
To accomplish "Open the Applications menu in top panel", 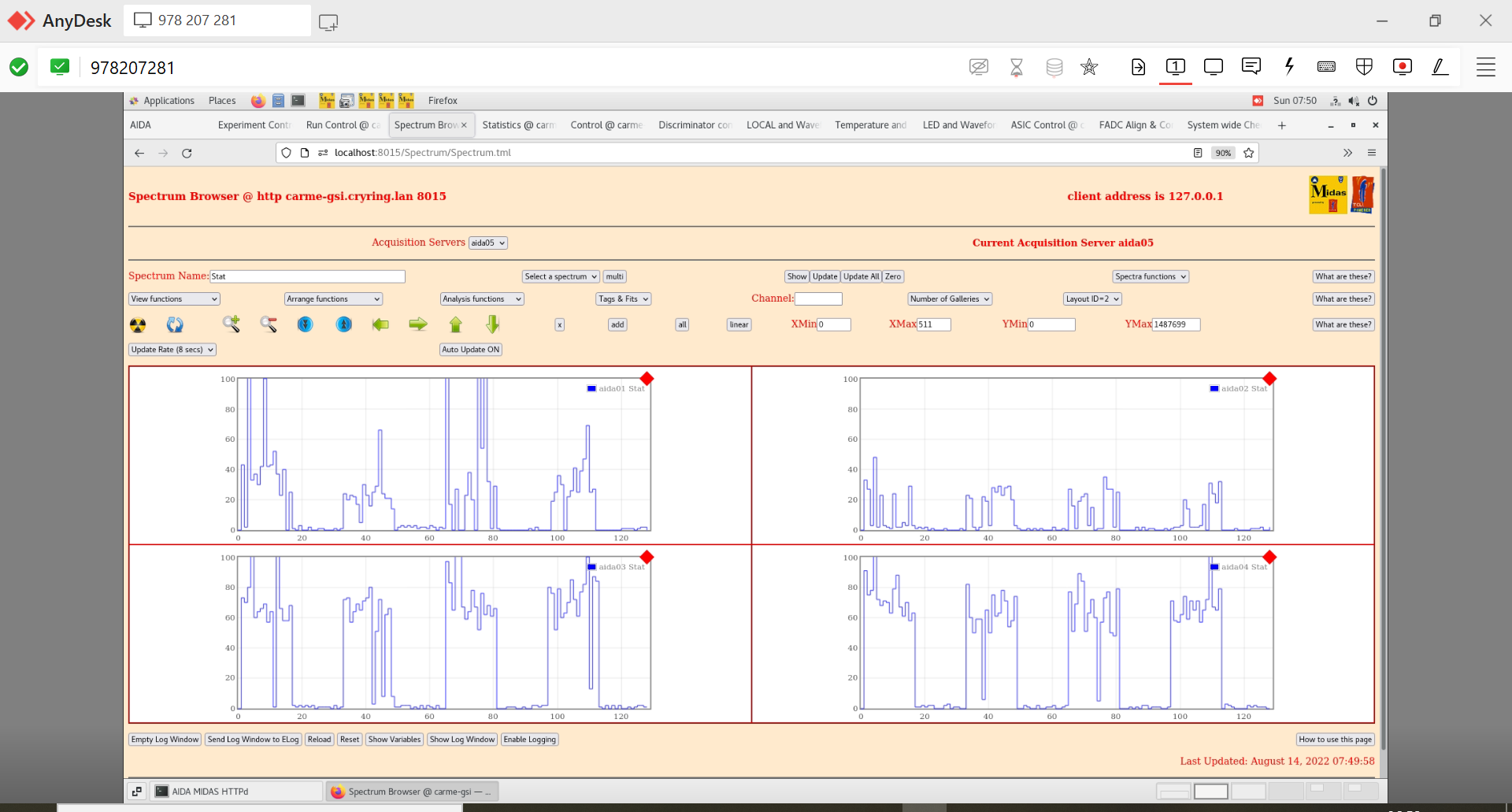I will tap(168, 101).
